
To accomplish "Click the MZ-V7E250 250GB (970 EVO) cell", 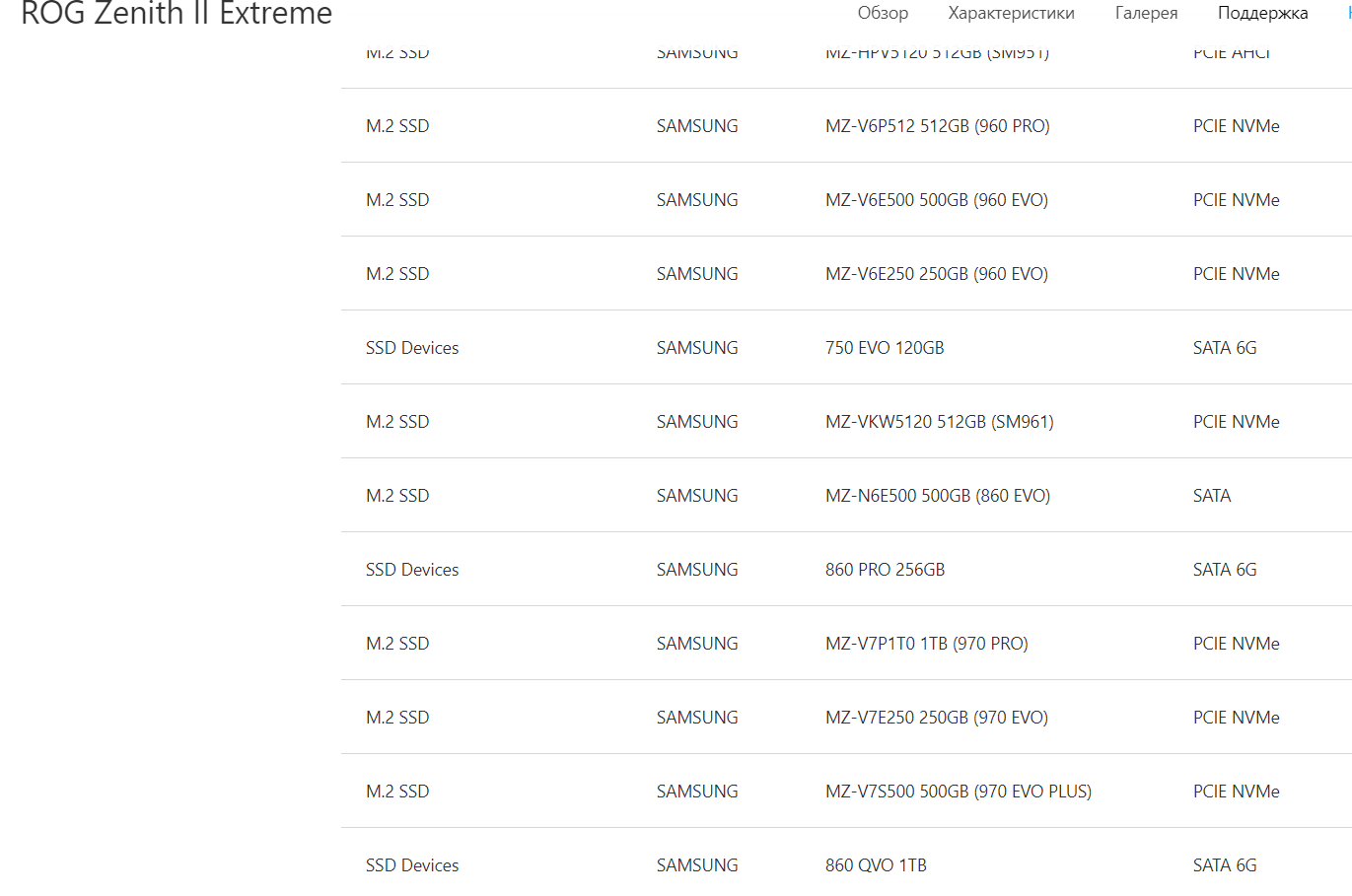I will pos(936,718).
